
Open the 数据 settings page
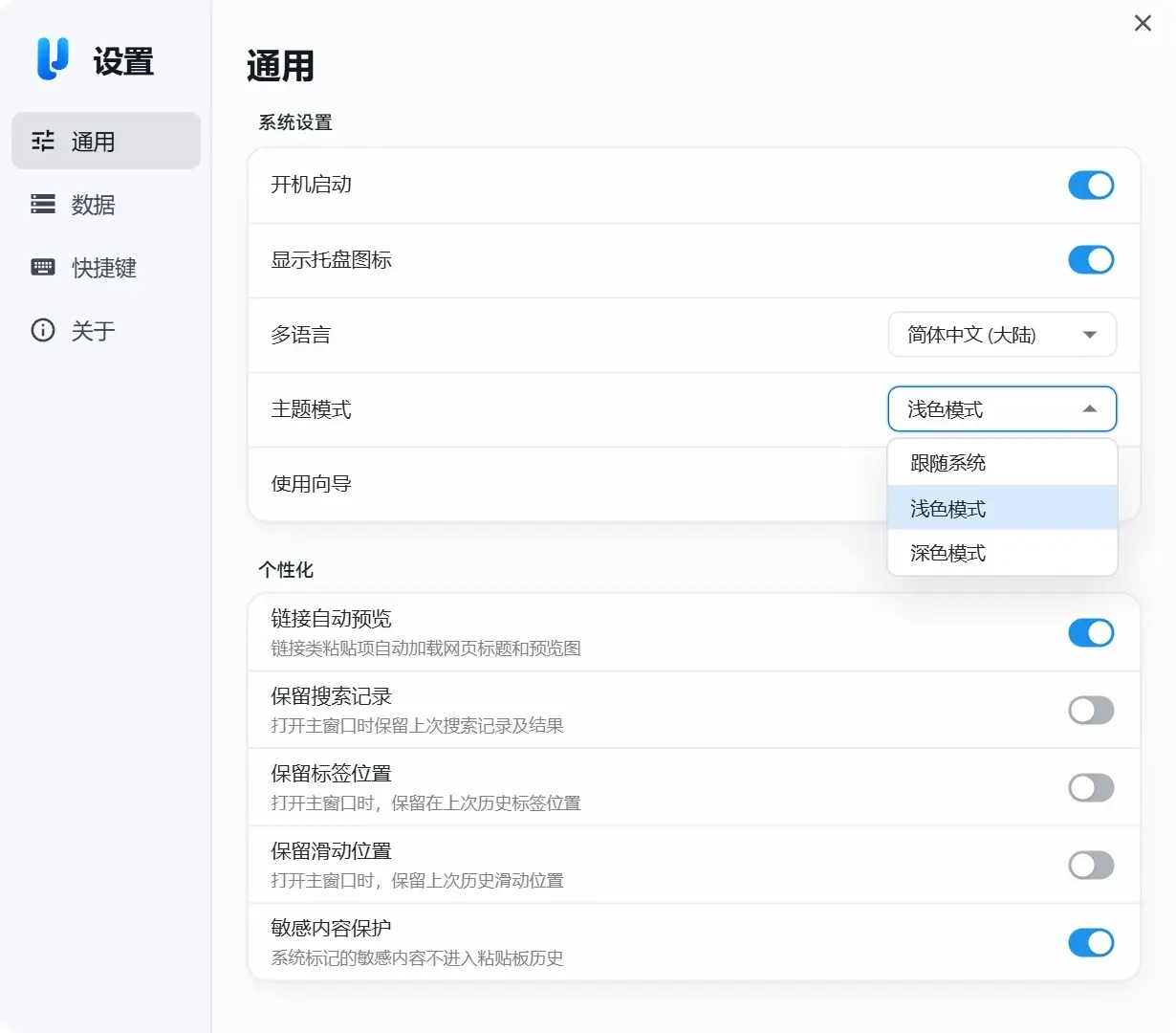coord(106,204)
